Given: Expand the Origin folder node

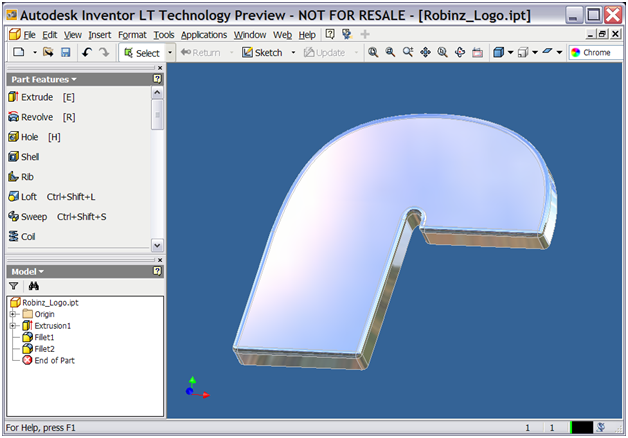Looking at the screenshot, I should pos(12,314).
